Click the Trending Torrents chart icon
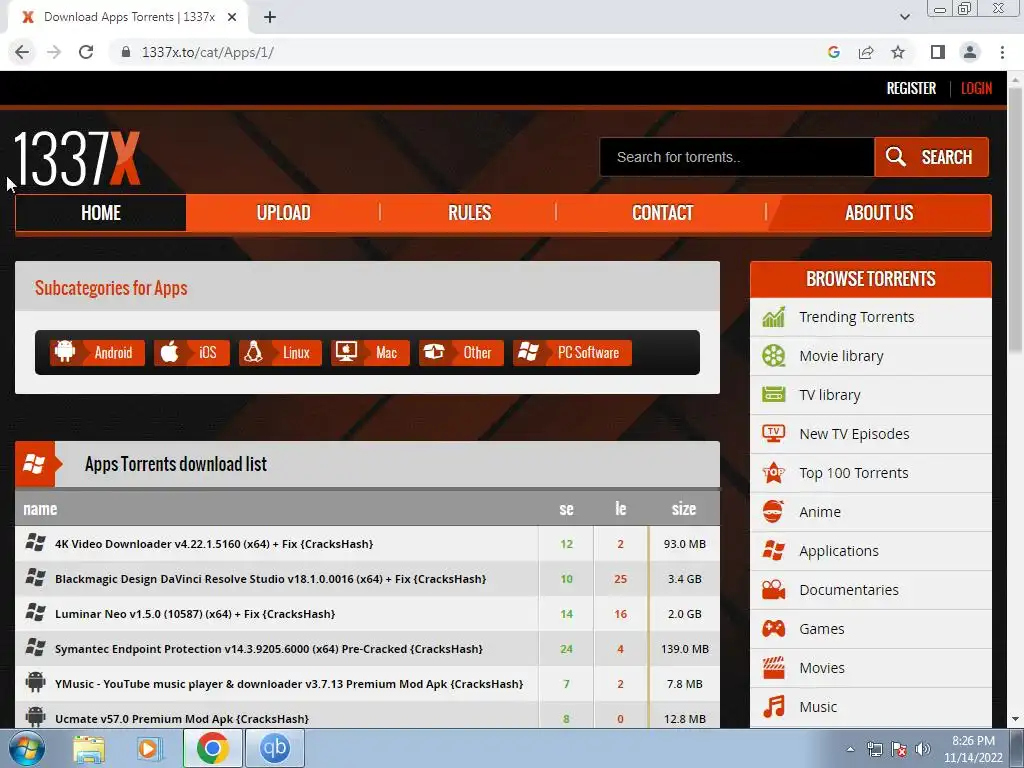The image size is (1024, 768). pyautogui.click(x=773, y=317)
